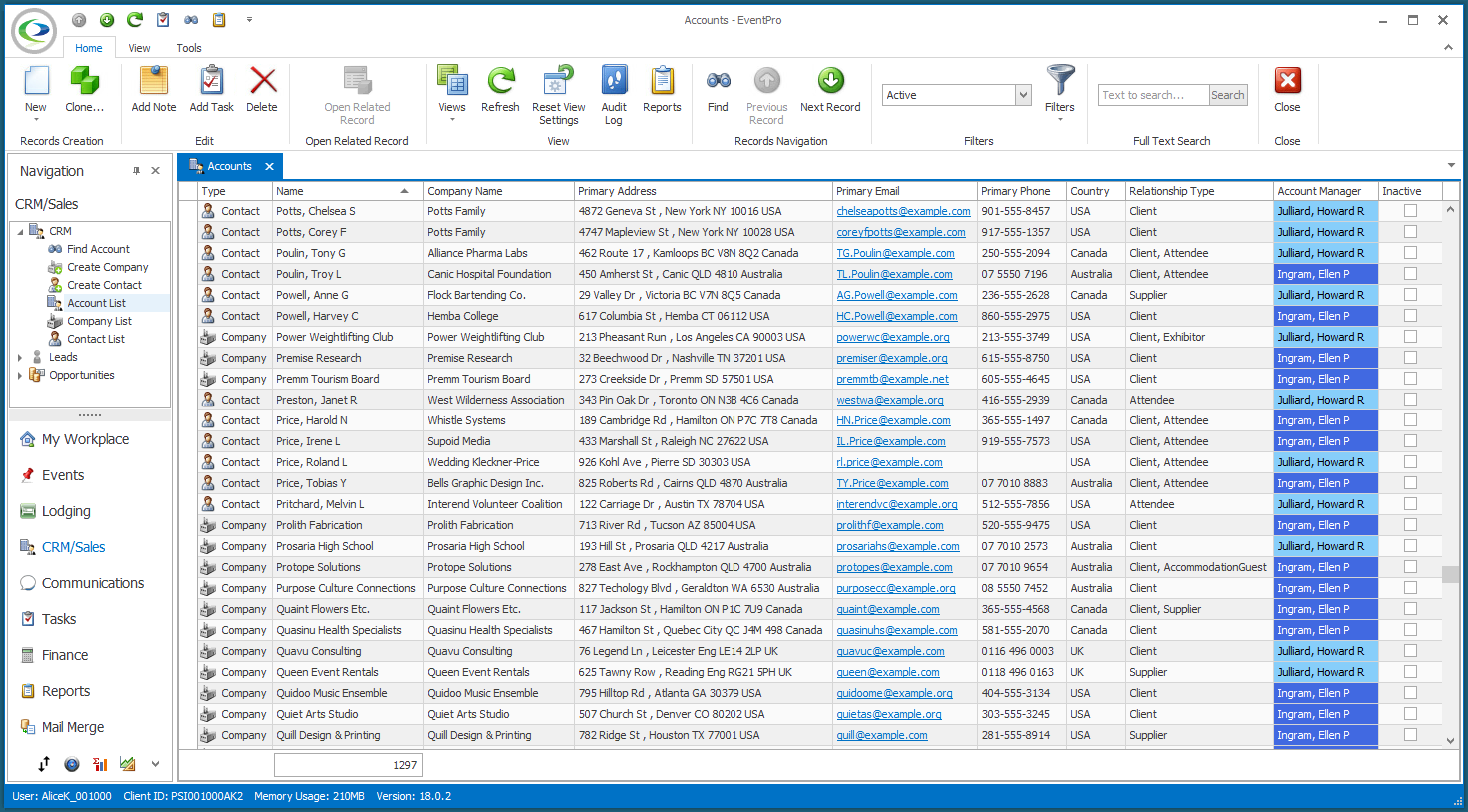This screenshot has height=812, width=1468.
Task: Open the Active filter dropdown
Action: pos(1023,95)
